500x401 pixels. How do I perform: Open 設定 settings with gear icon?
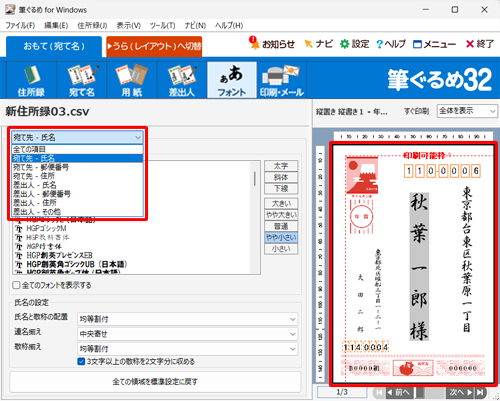(354, 44)
